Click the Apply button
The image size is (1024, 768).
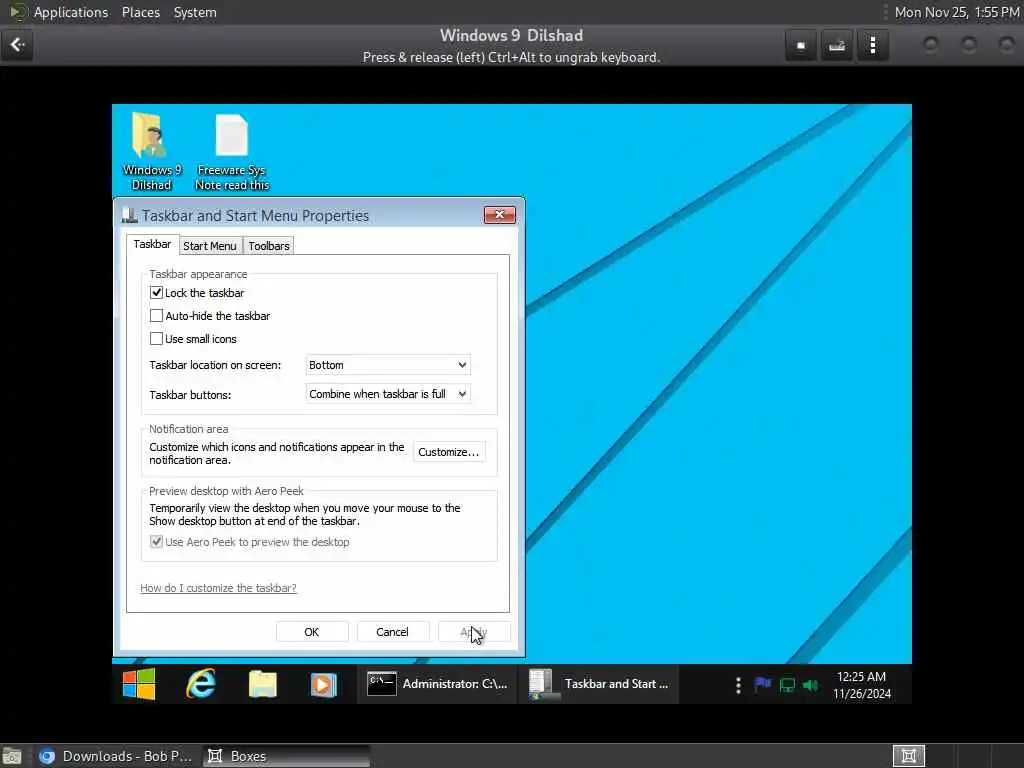pos(473,632)
